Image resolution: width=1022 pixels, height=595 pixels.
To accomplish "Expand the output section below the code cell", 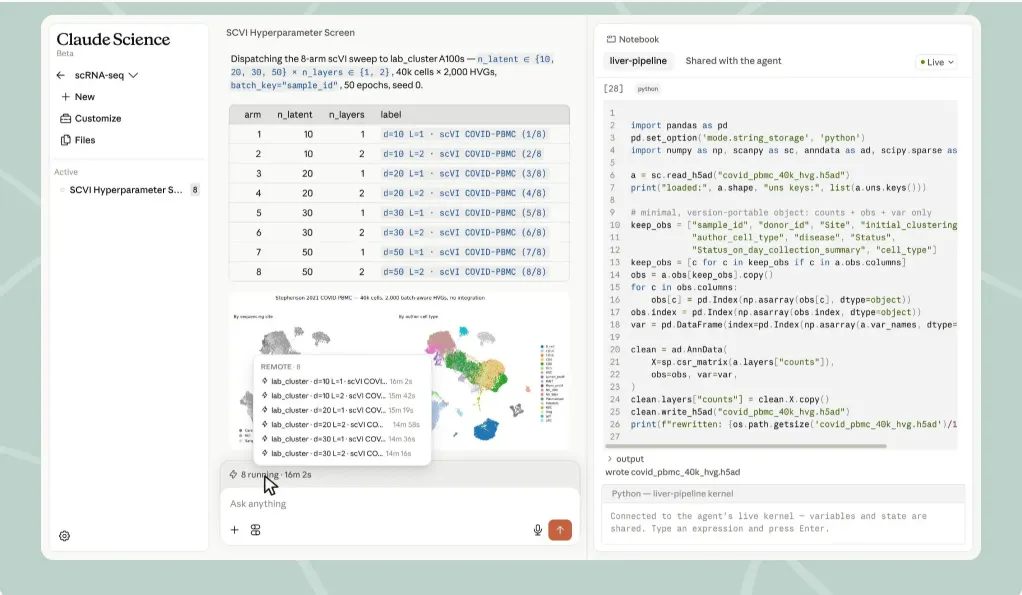I will (x=626, y=459).
